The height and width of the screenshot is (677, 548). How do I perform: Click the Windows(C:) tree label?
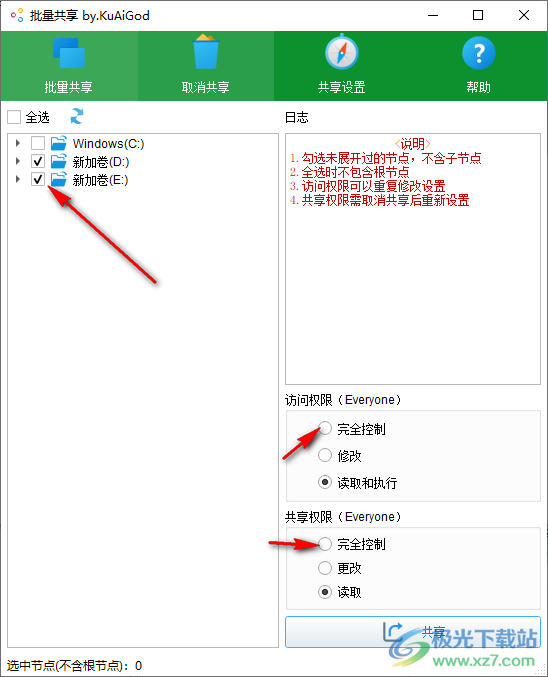[108, 143]
